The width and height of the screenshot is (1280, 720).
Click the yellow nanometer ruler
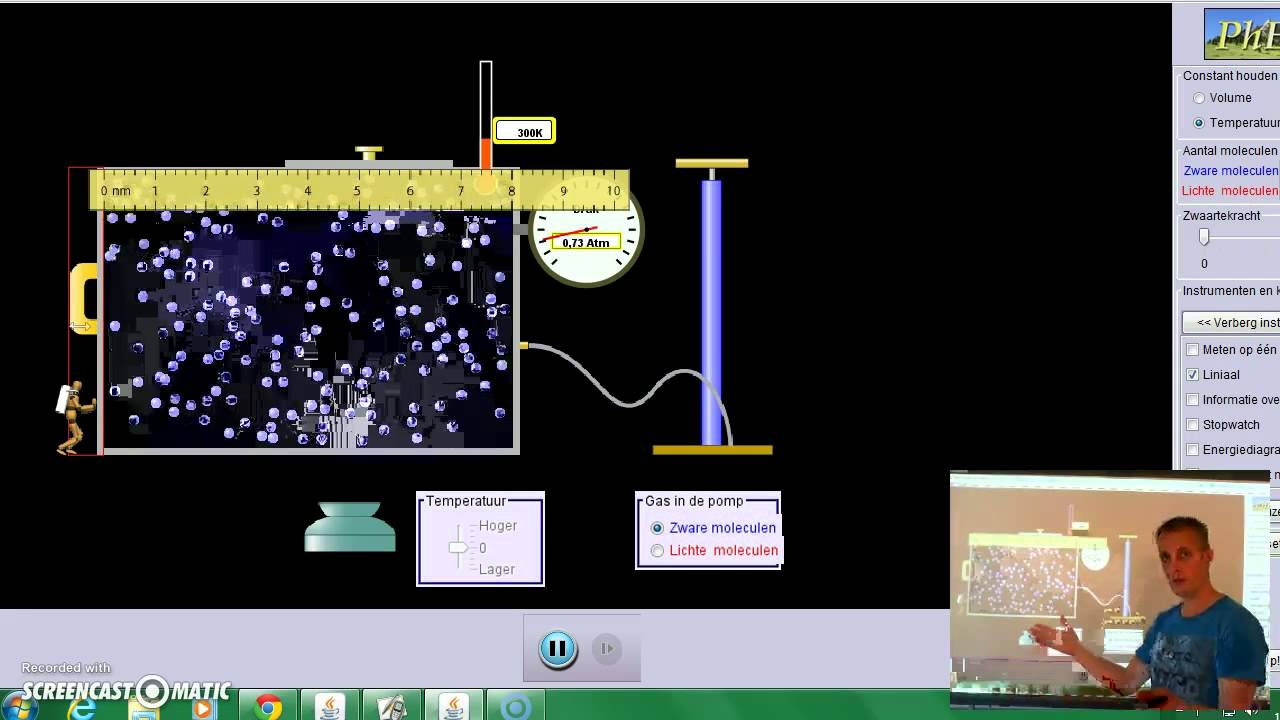tap(359, 190)
